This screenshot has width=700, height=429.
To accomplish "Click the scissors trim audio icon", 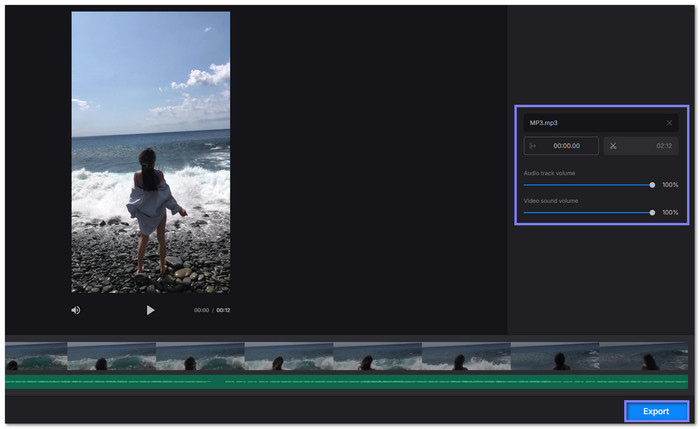I will [613, 146].
